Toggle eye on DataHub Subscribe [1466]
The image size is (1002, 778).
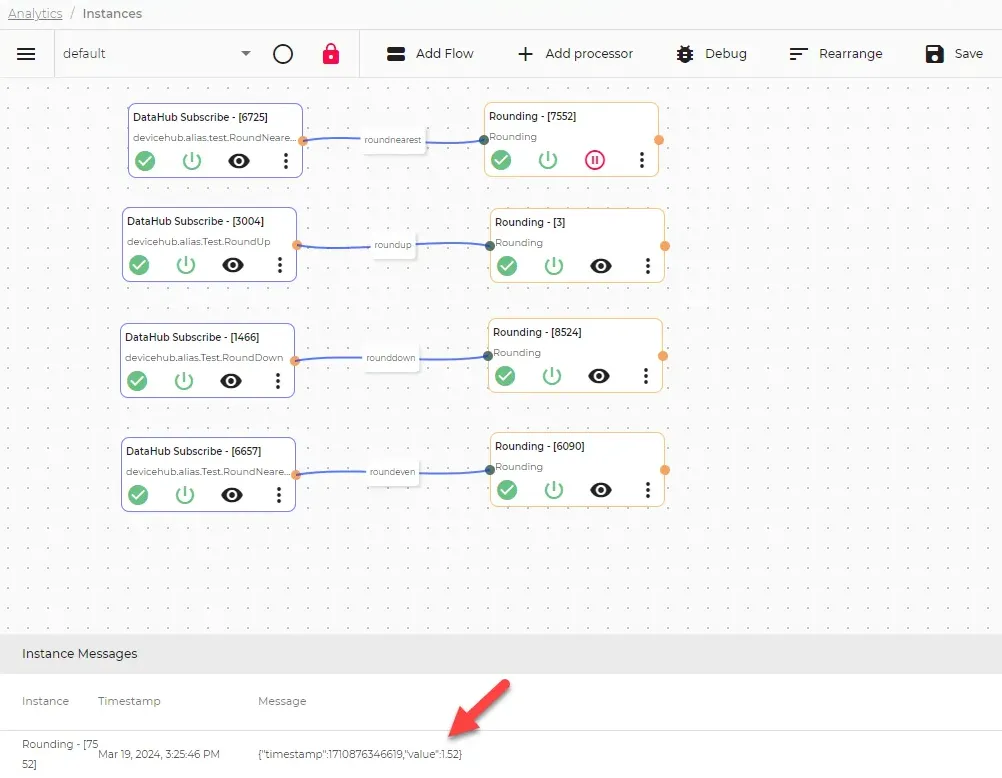click(231, 381)
